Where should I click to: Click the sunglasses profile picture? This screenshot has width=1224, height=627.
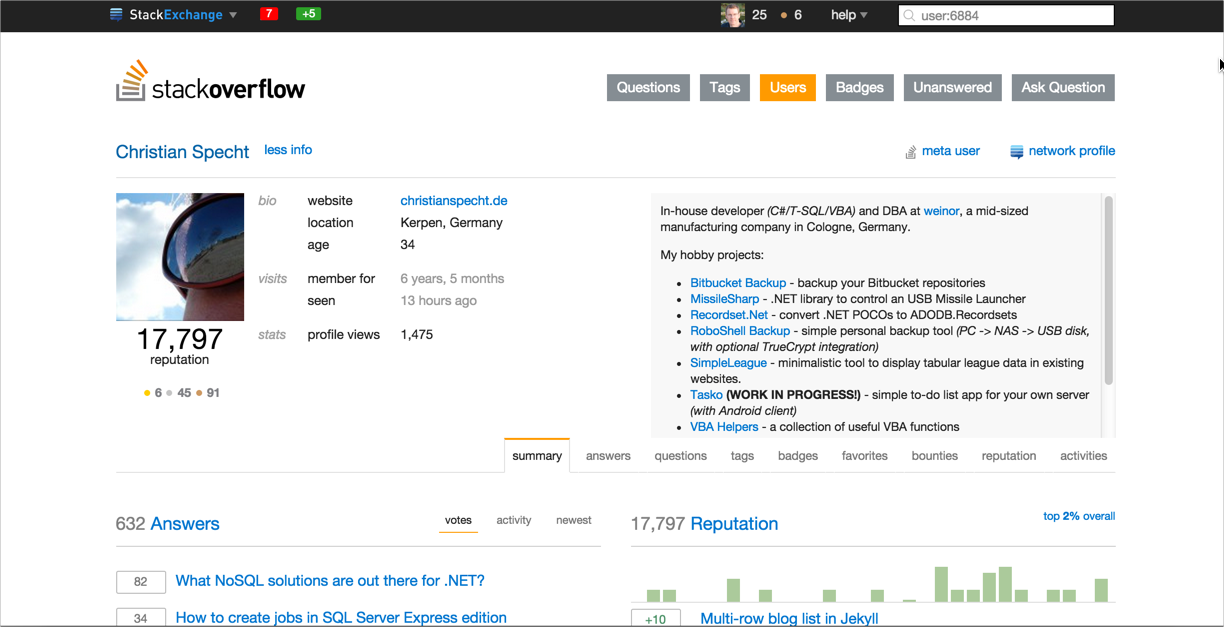[180, 256]
